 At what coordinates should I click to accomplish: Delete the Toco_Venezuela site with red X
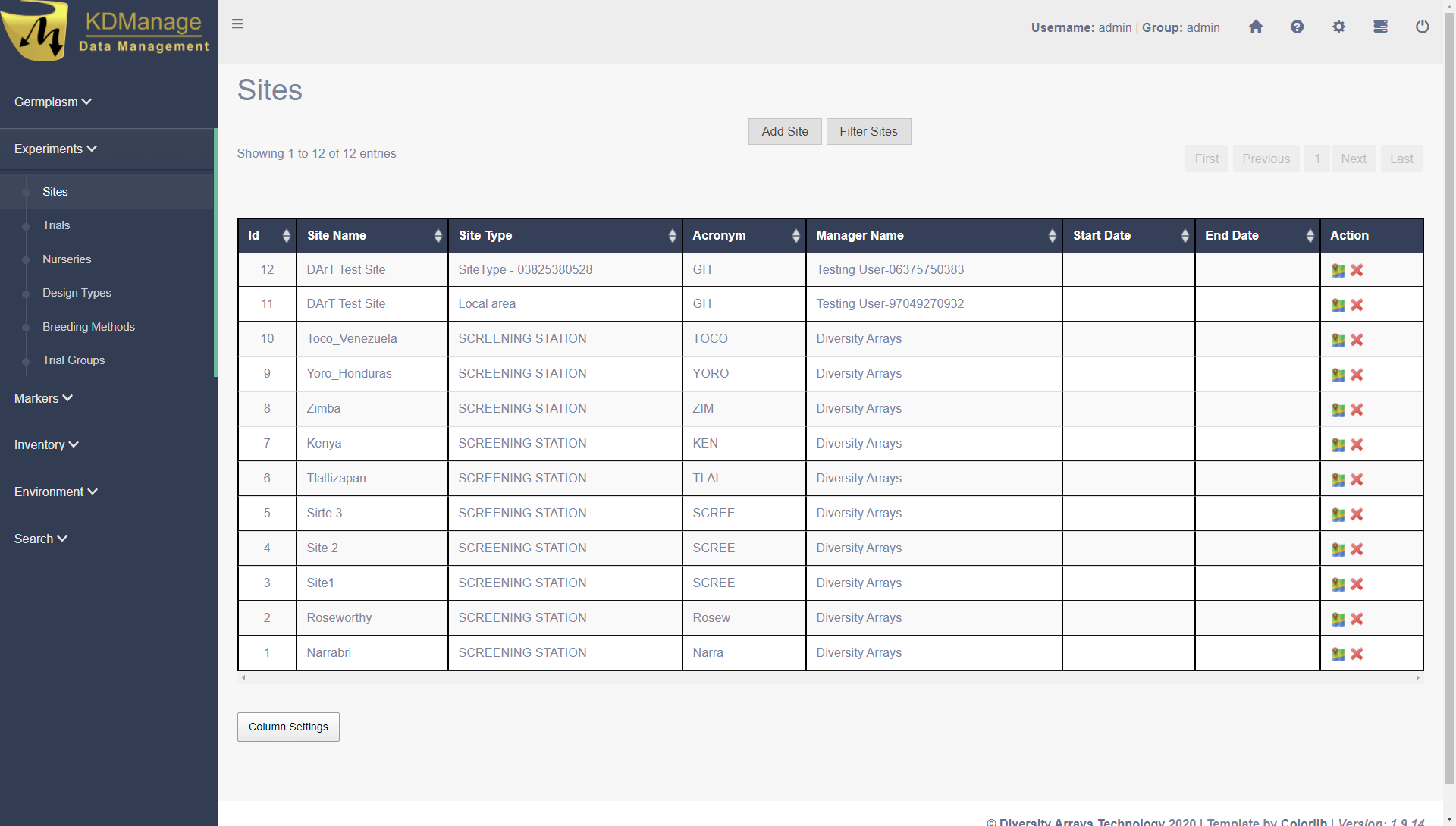[1357, 340]
